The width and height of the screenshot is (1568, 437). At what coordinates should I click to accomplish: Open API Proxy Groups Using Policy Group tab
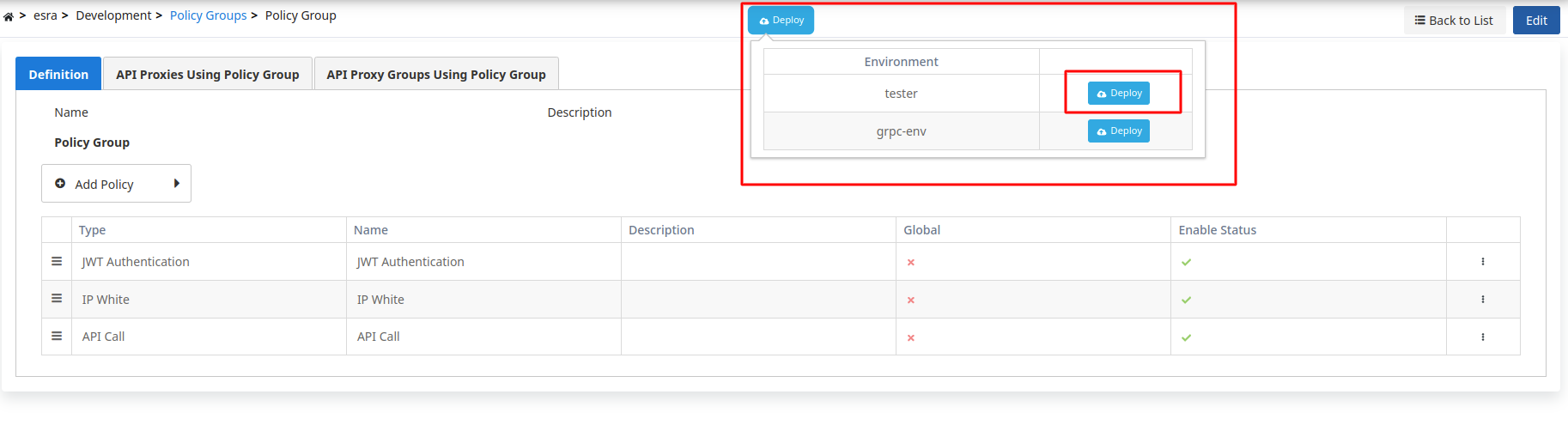(x=436, y=75)
